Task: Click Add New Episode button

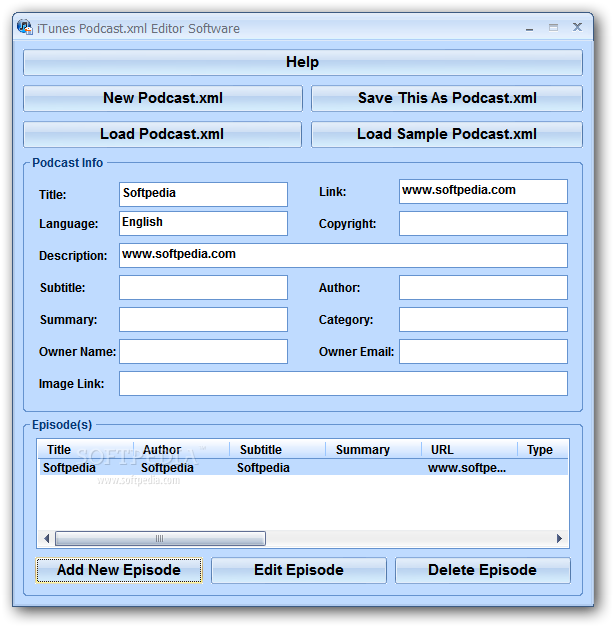Action: coord(119,570)
